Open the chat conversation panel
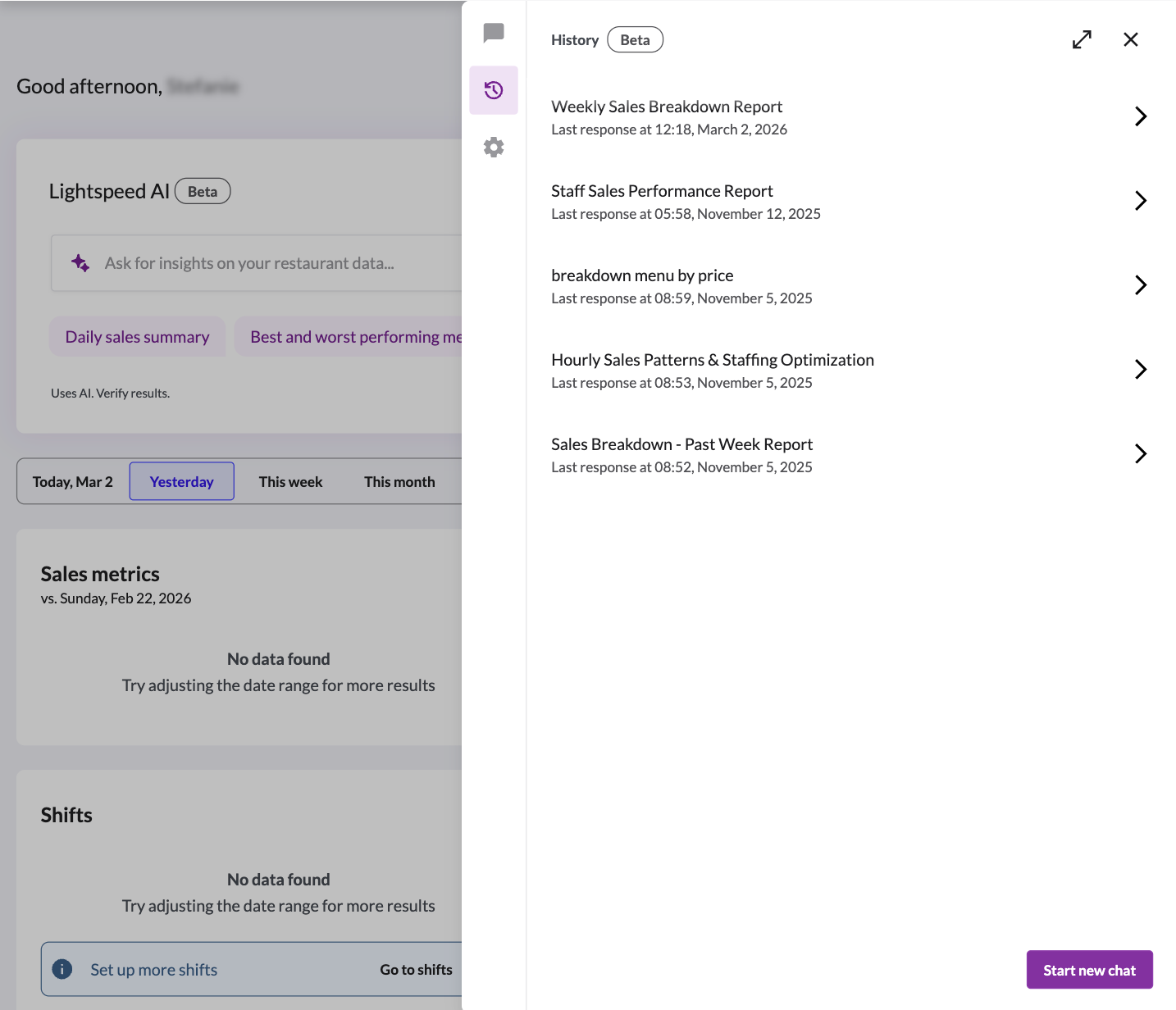Screen dimensions: 1176x1010 tap(493, 34)
